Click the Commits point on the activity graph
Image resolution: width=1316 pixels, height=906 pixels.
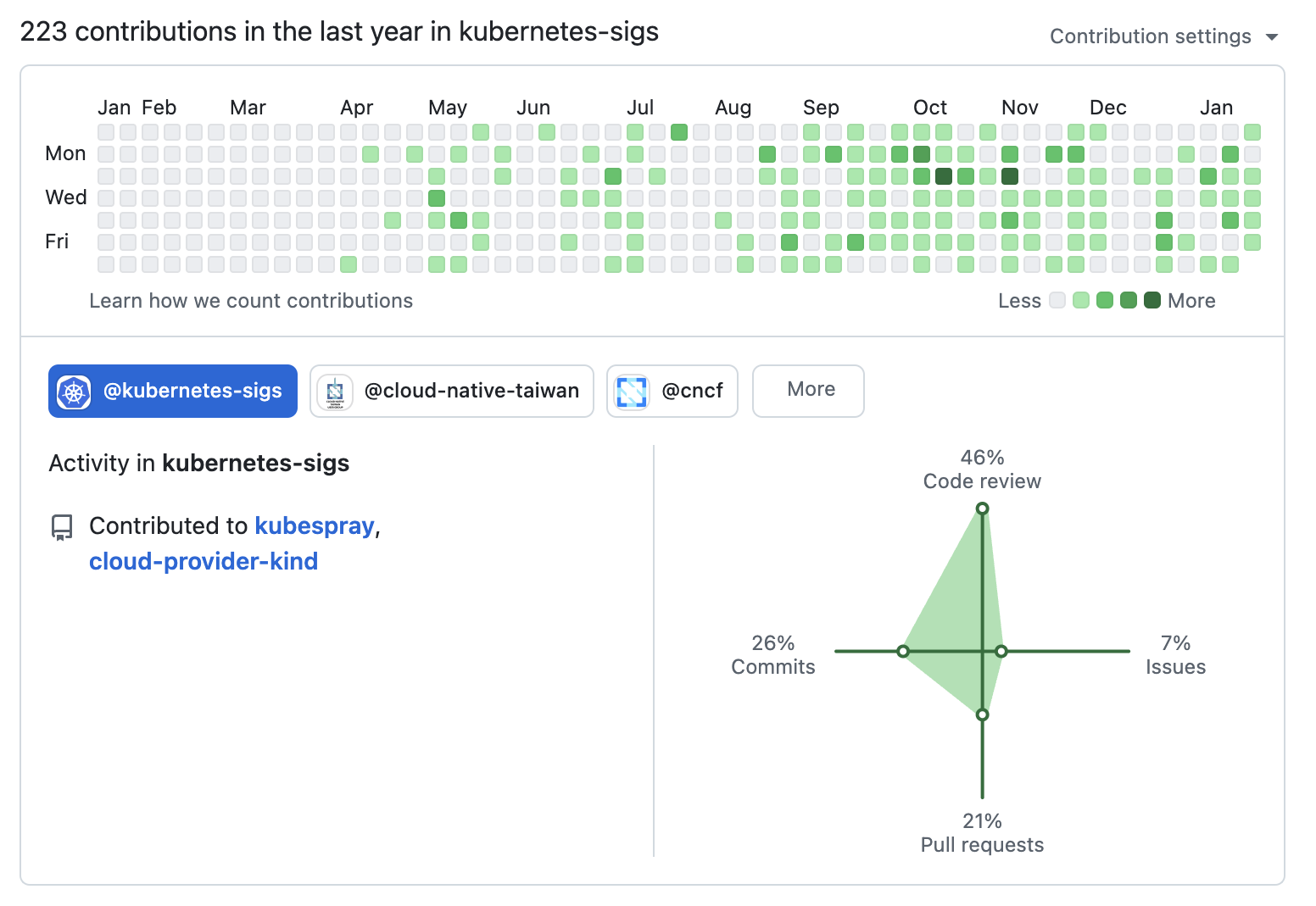tap(903, 651)
